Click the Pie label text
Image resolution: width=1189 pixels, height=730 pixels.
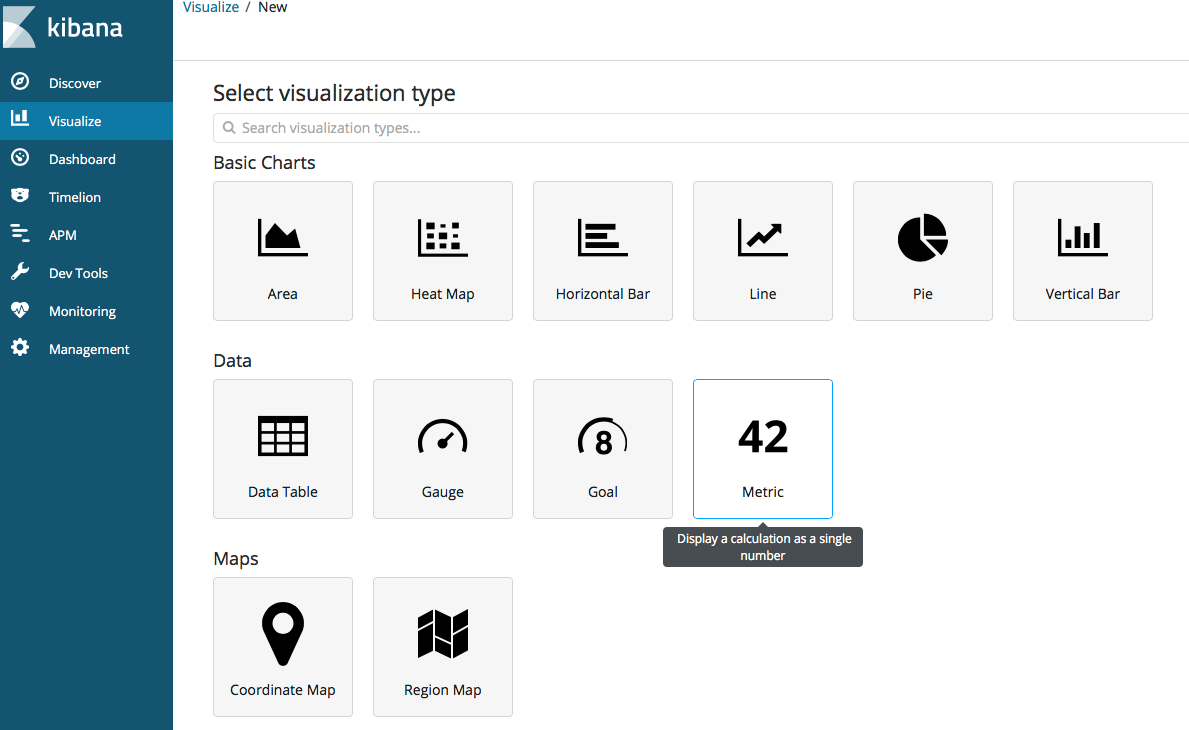tap(923, 294)
